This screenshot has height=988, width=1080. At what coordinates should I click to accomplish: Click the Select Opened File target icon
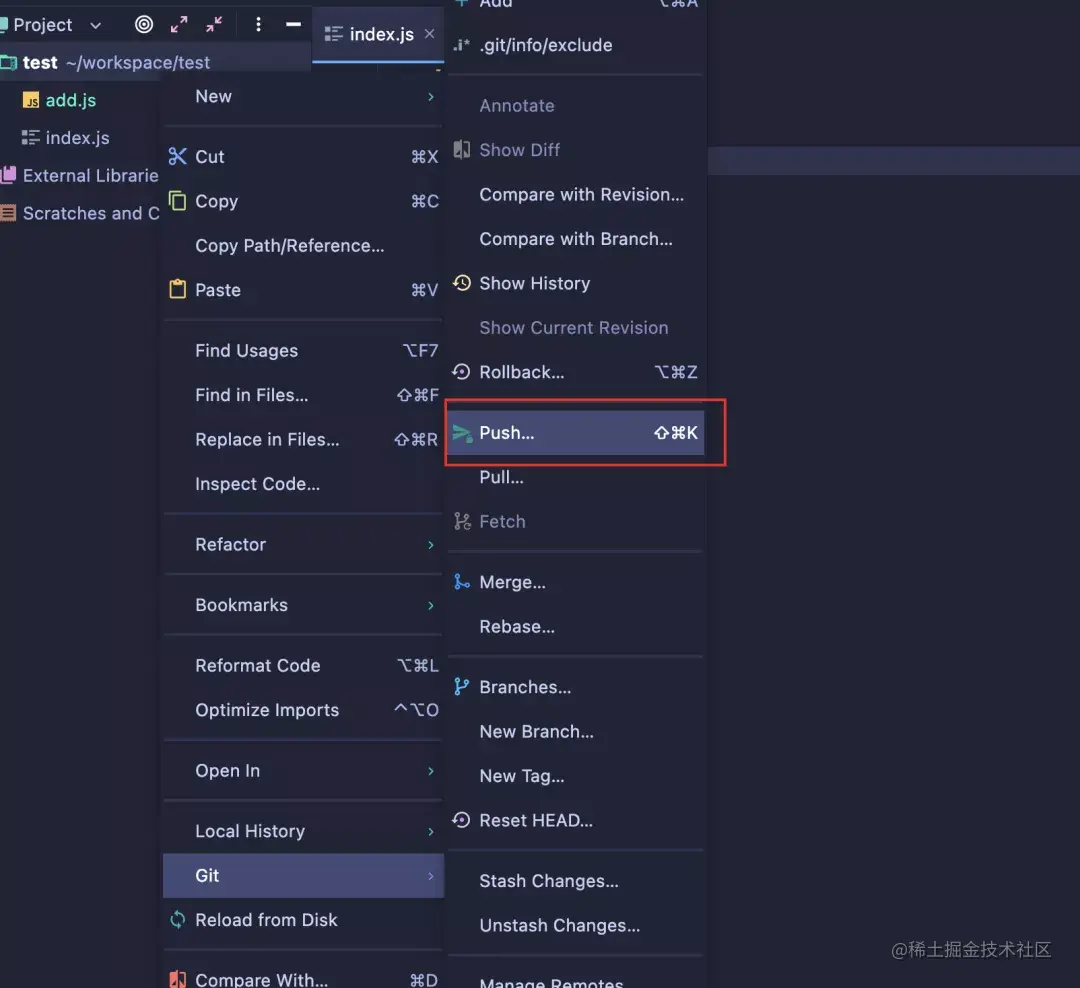[143, 25]
